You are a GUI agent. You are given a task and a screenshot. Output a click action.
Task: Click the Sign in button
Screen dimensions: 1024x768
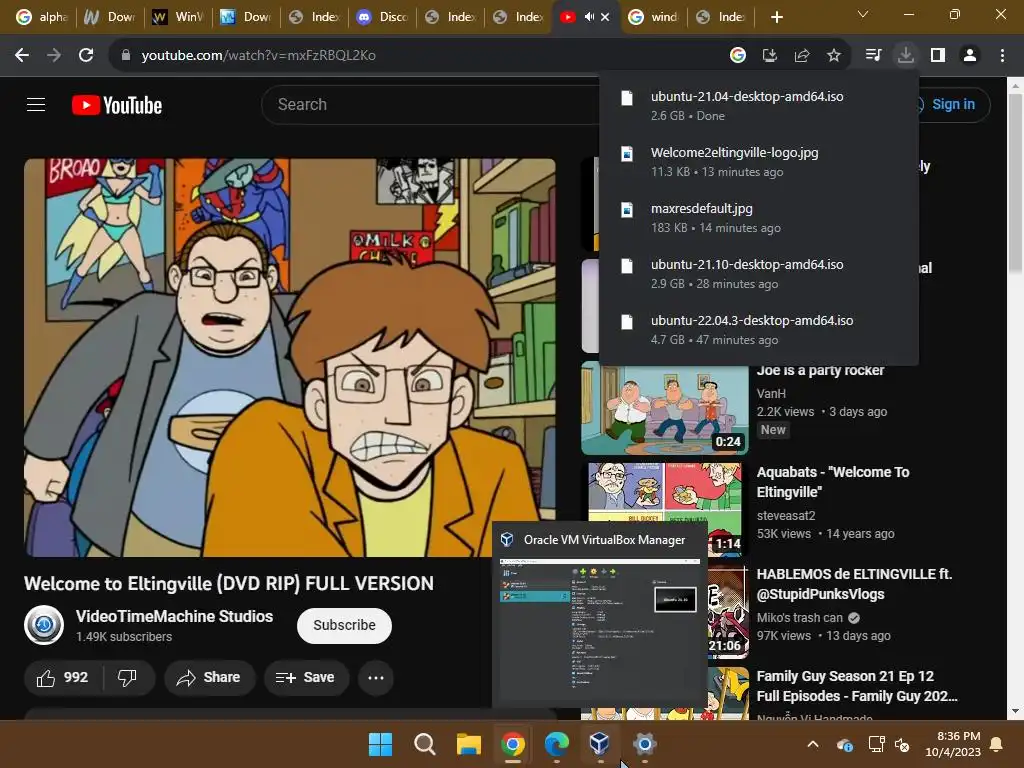[x=952, y=104]
